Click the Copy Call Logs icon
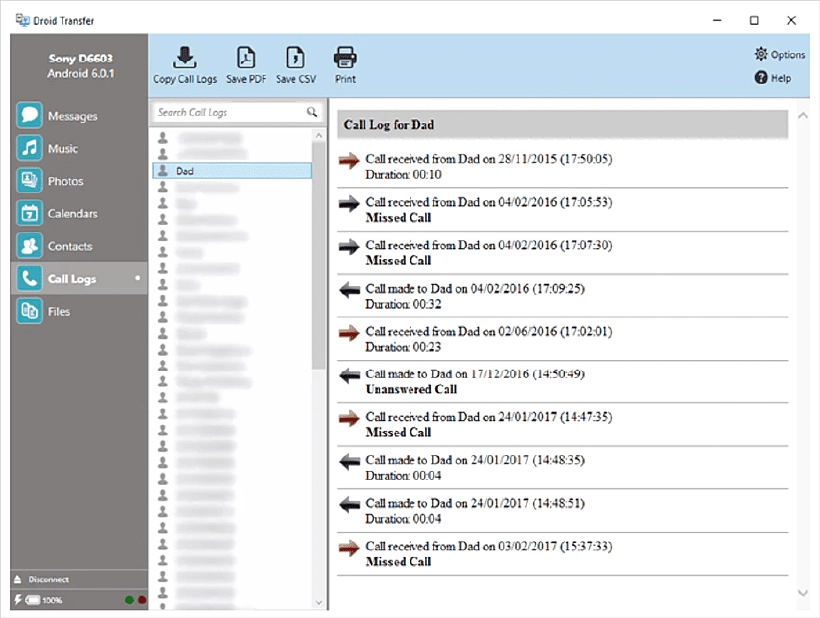Screen dimensions: 820x618 tap(185, 58)
